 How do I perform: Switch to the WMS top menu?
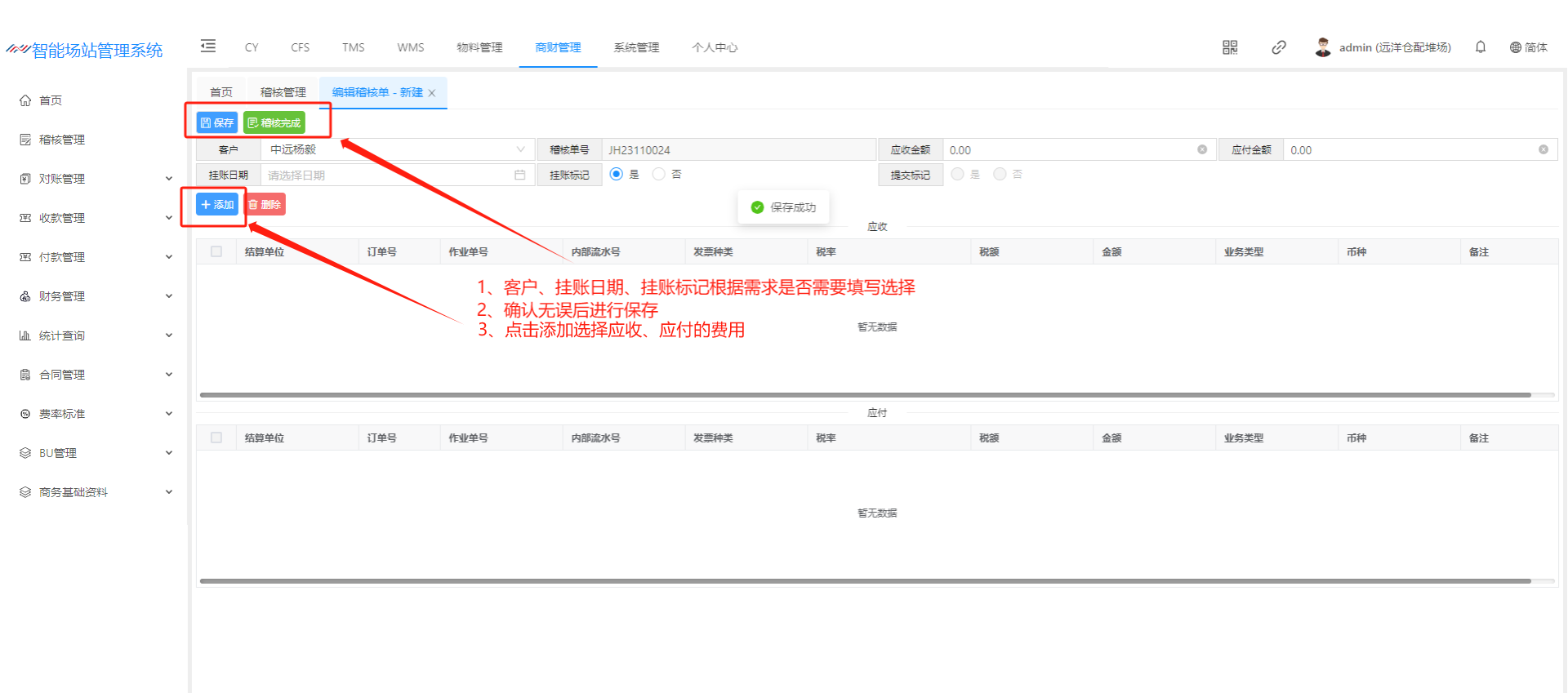pyautogui.click(x=410, y=47)
